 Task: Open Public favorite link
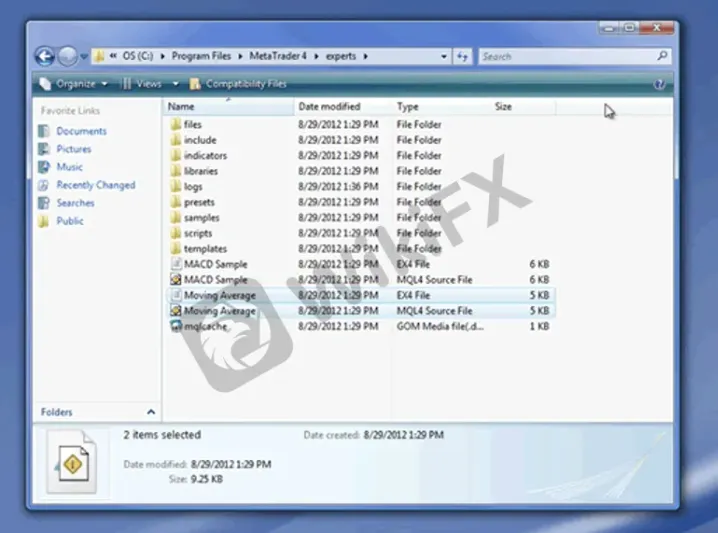70,221
